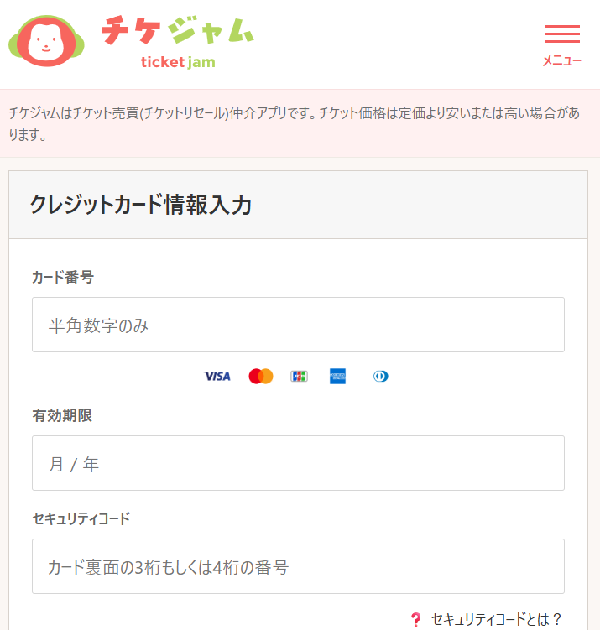This screenshot has height=630, width=600.
Task: Click the Mastercard brand icon
Action: [261, 376]
